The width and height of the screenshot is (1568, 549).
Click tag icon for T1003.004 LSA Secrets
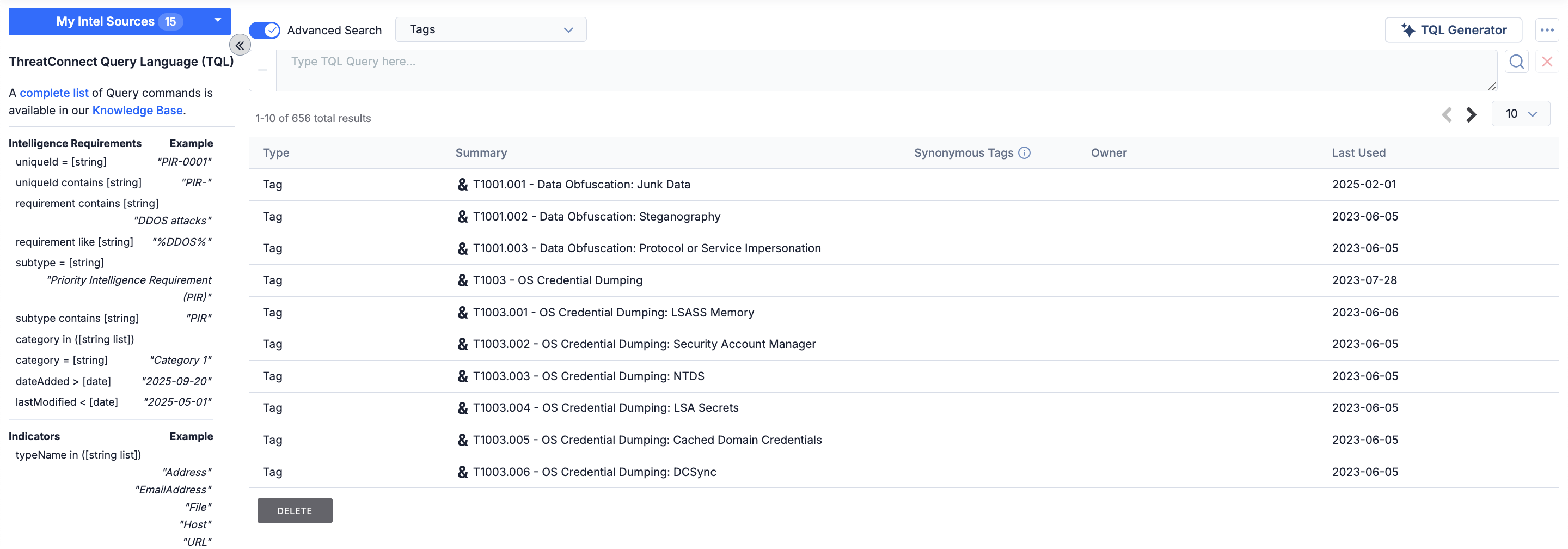(463, 408)
